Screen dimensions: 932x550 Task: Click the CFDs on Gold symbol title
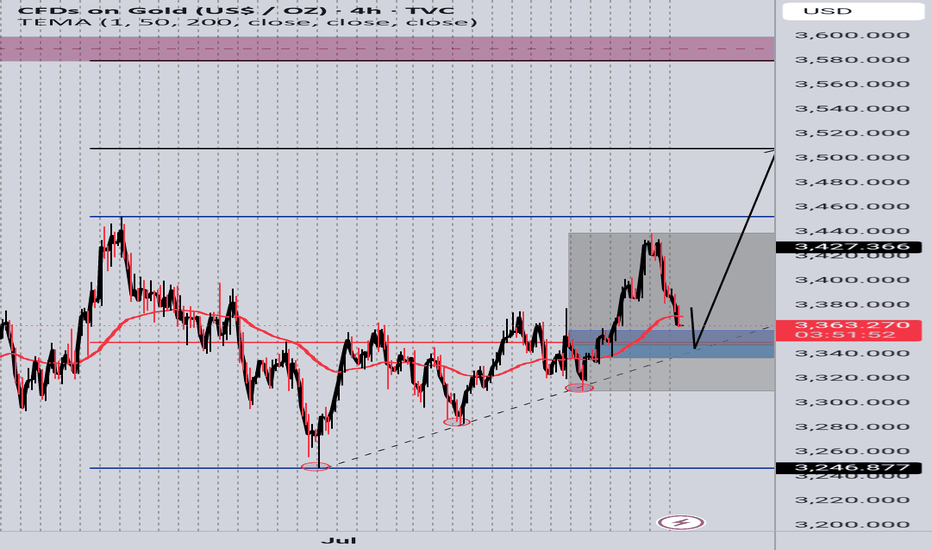[235, 10]
